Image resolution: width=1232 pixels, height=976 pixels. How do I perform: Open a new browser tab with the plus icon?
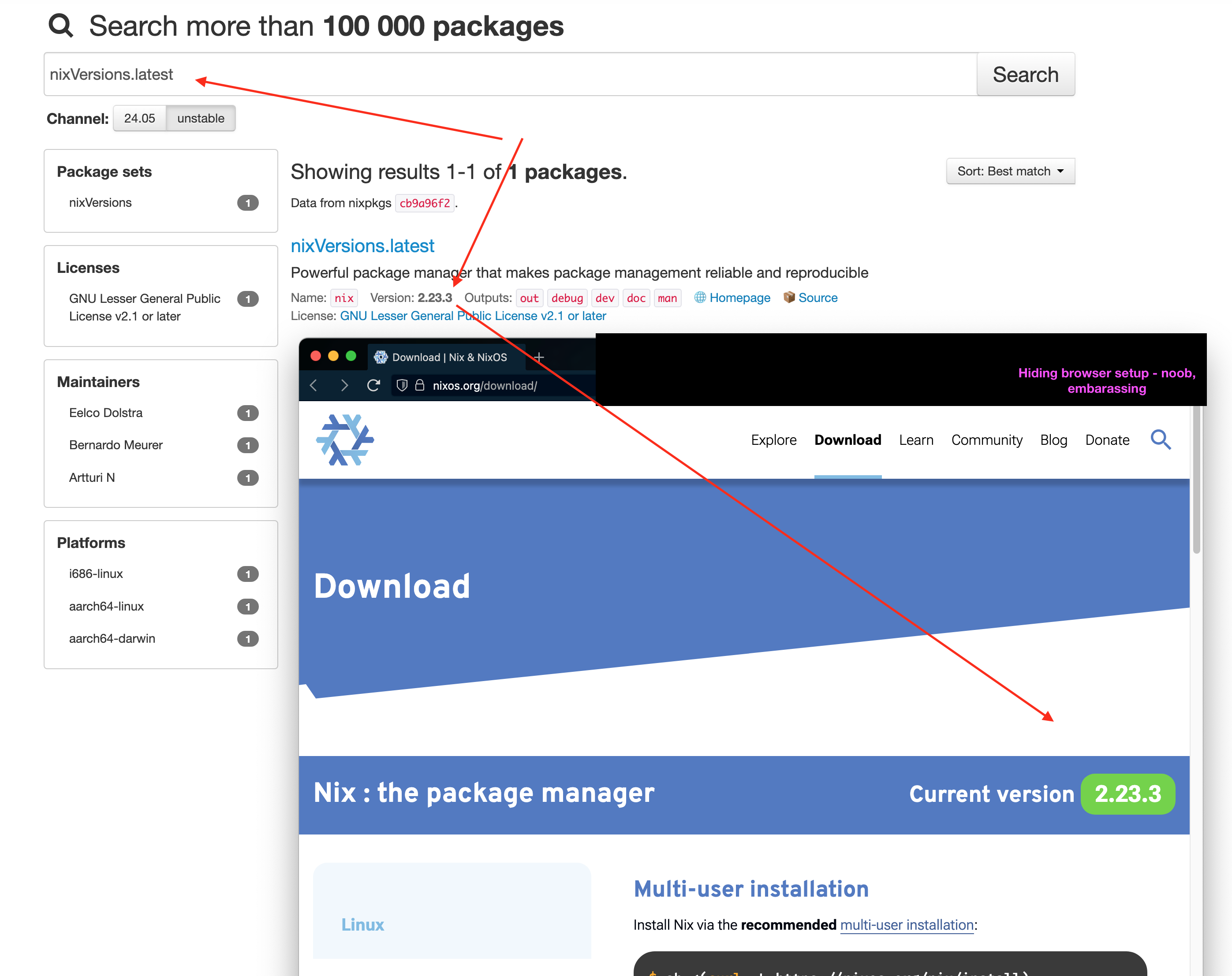(x=538, y=358)
